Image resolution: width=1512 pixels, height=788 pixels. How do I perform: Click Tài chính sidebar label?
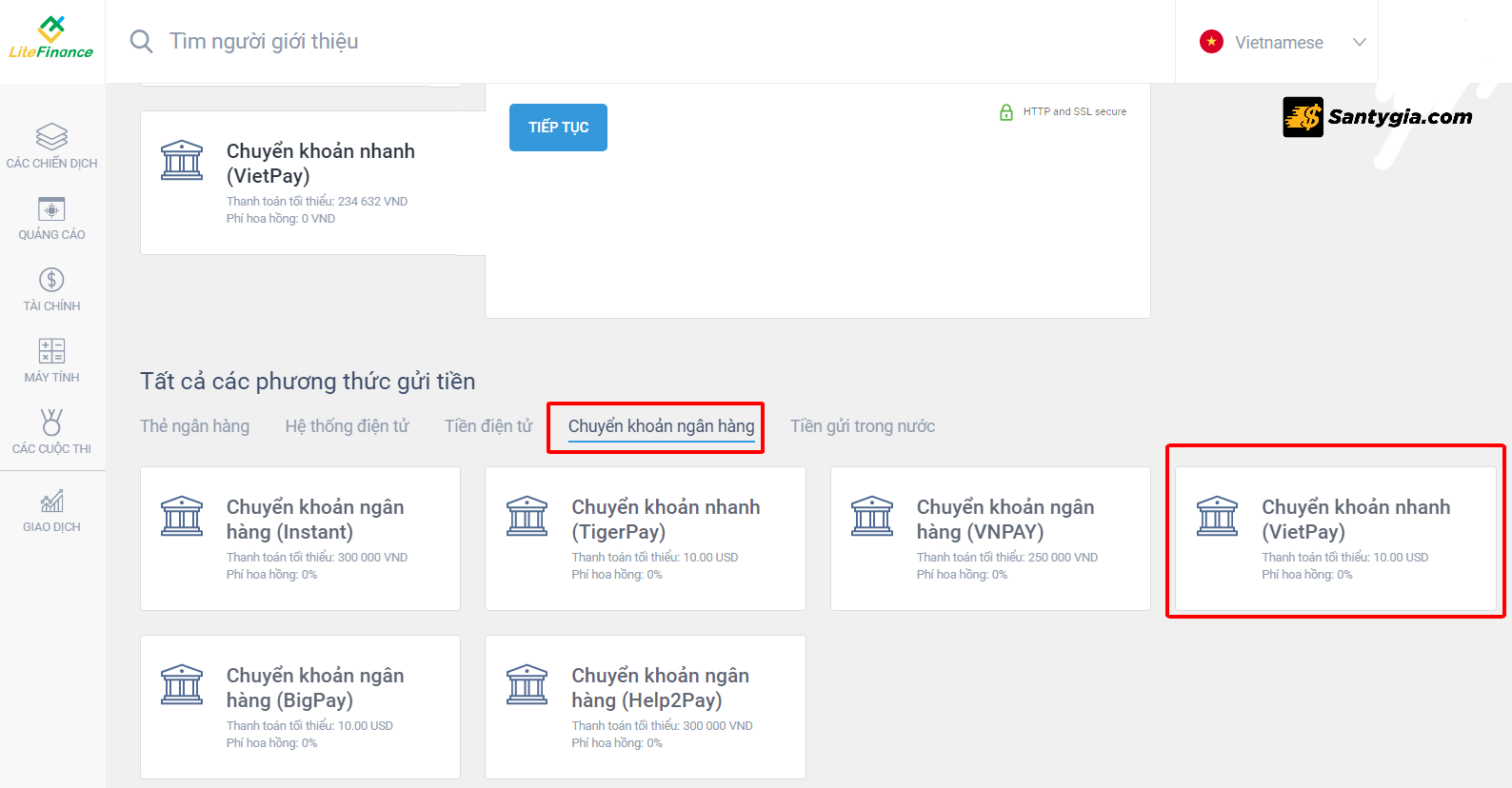(51, 306)
